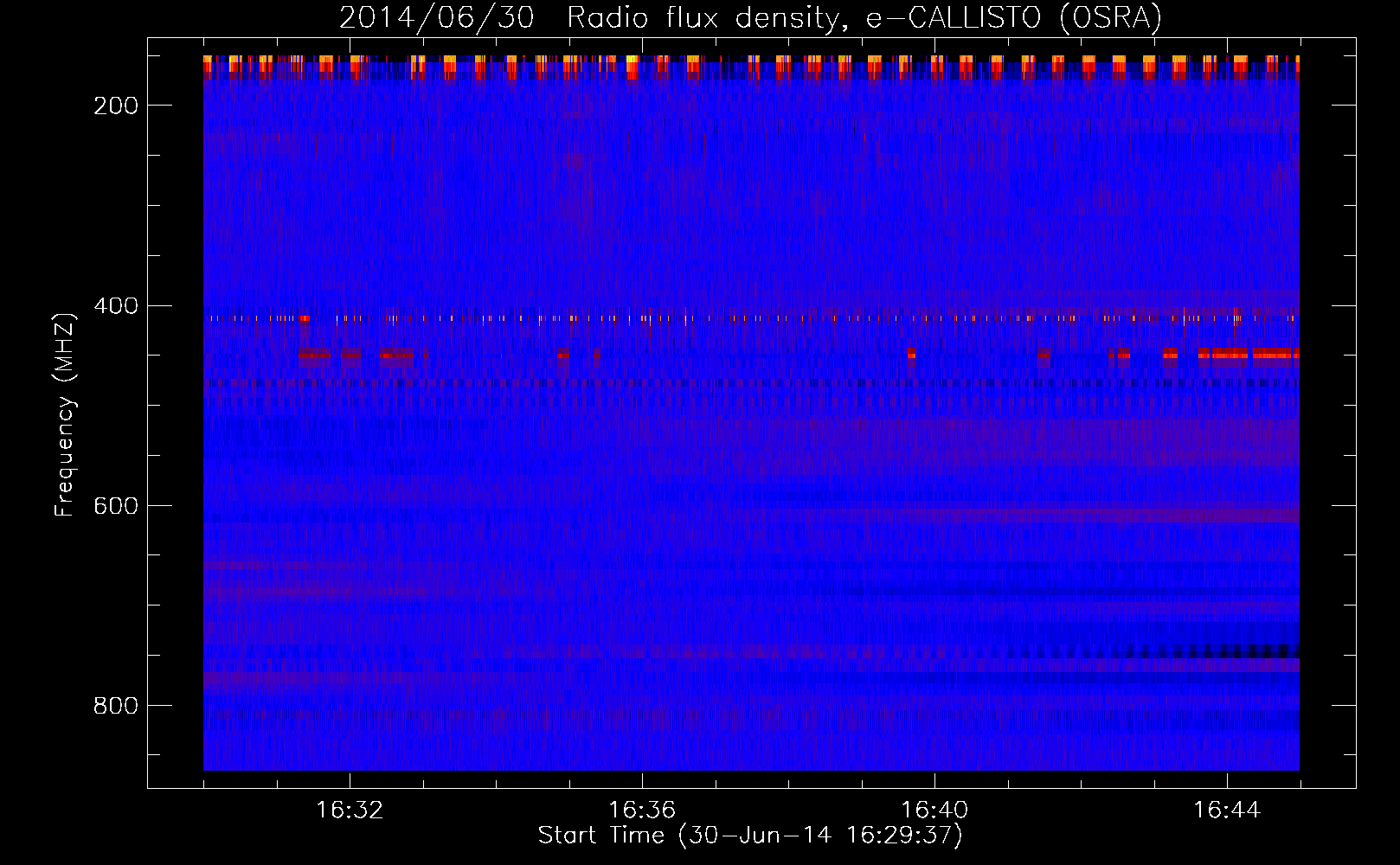Image resolution: width=1400 pixels, height=865 pixels.
Task: Click the Start Time axis label
Action: pyautogui.click(x=750, y=836)
